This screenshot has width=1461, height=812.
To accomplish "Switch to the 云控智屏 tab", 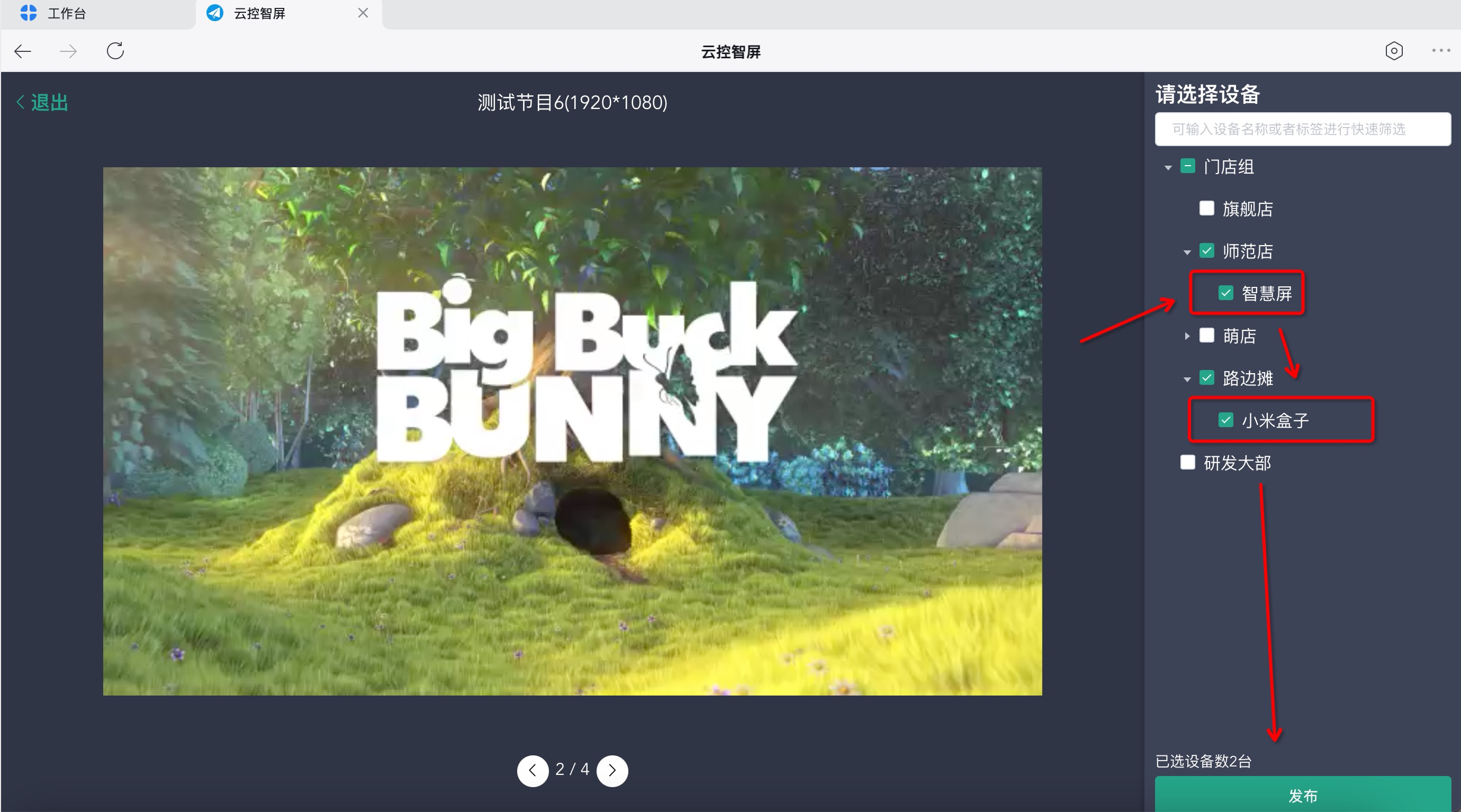I will click(289, 14).
